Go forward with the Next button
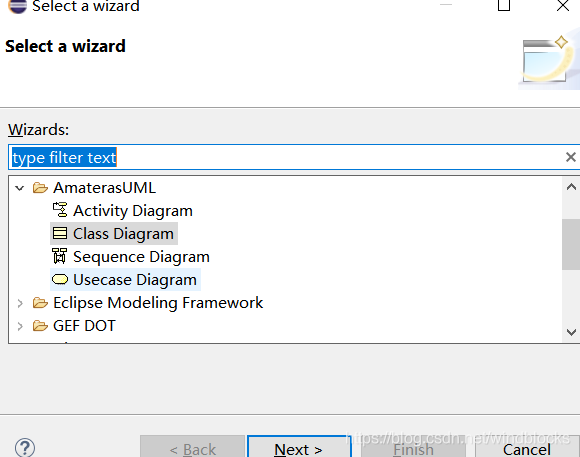This screenshot has height=457, width=580. [299, 447]
